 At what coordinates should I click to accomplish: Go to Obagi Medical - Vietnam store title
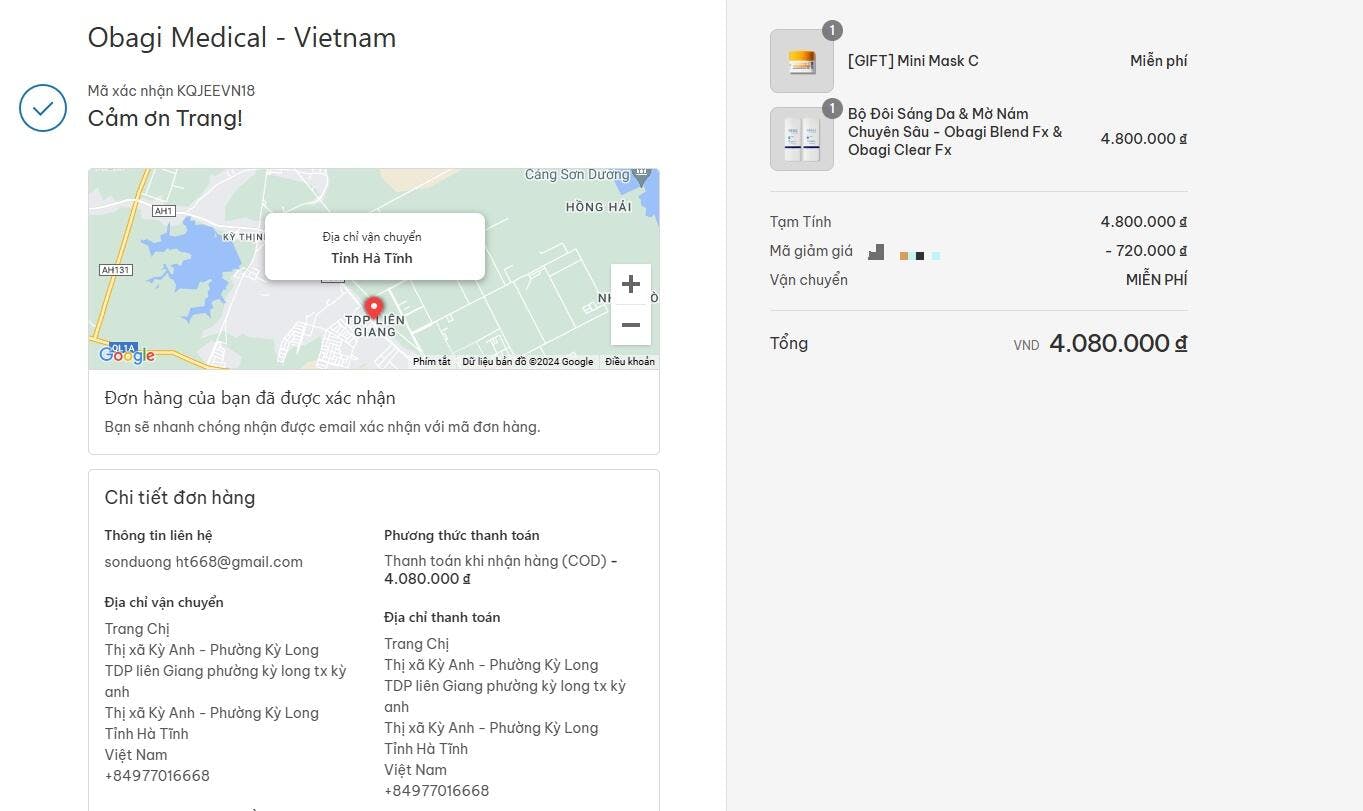[242, 38]
